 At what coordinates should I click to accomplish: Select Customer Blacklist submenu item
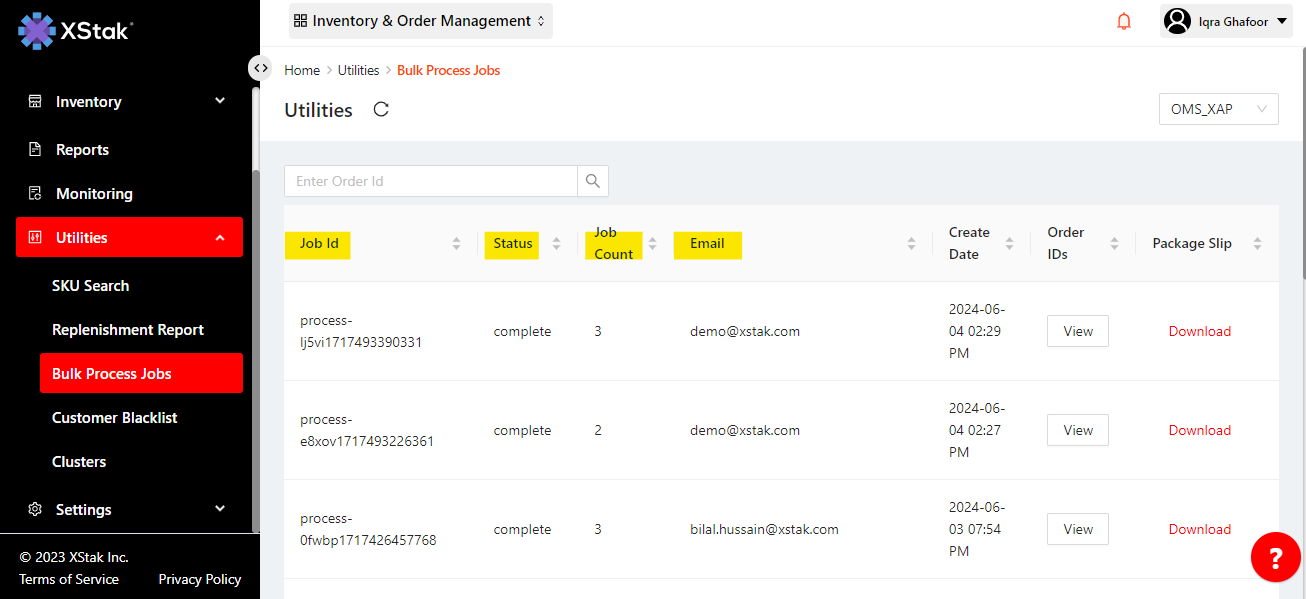[x=114, y=418]
